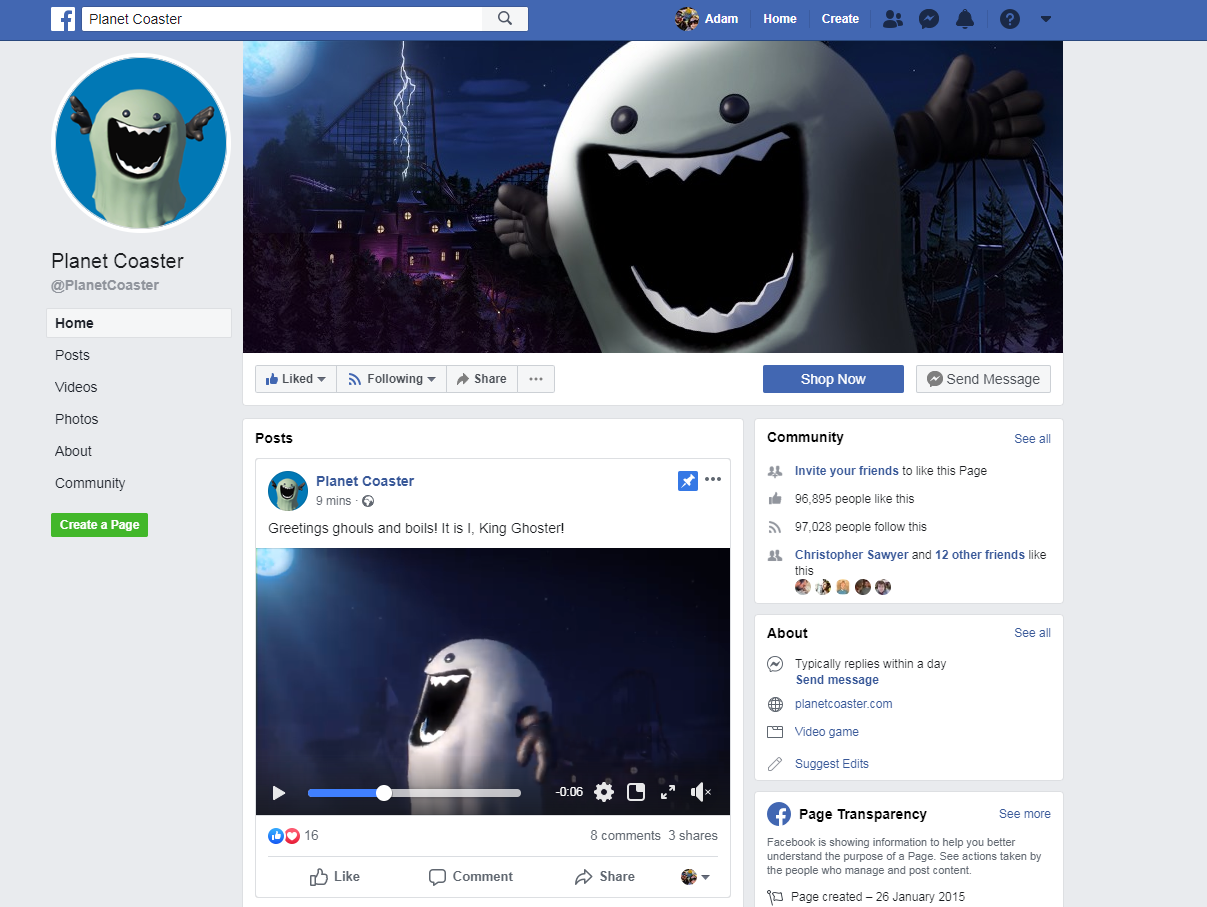Click the Video game category link

tap(827, 732)
